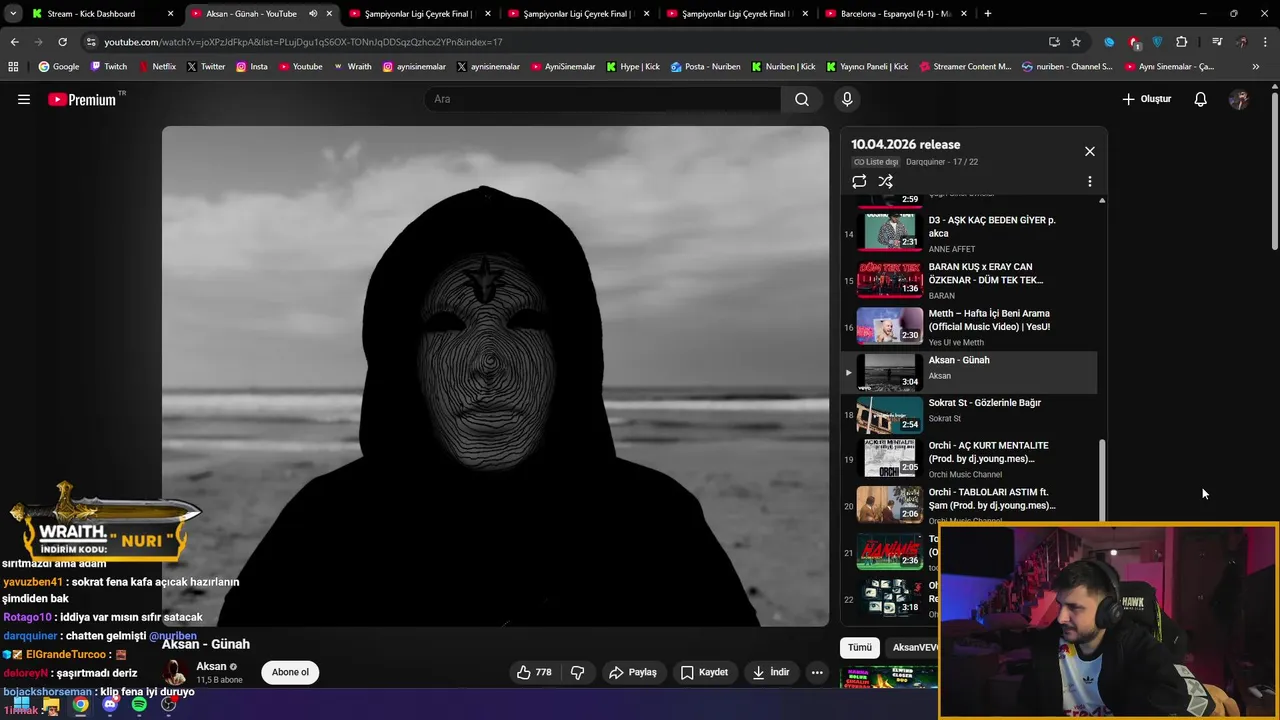The height and width of the screenshot is (720, 1280).
Task: Open Wraith bookmark
Action: (352, 66)
